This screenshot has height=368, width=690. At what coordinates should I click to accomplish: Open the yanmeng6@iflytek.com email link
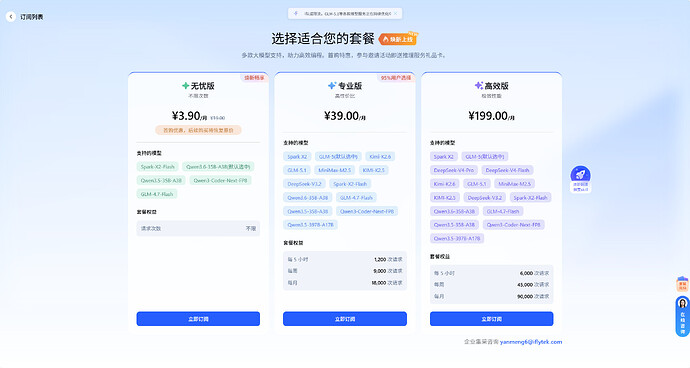coord(531,342)
